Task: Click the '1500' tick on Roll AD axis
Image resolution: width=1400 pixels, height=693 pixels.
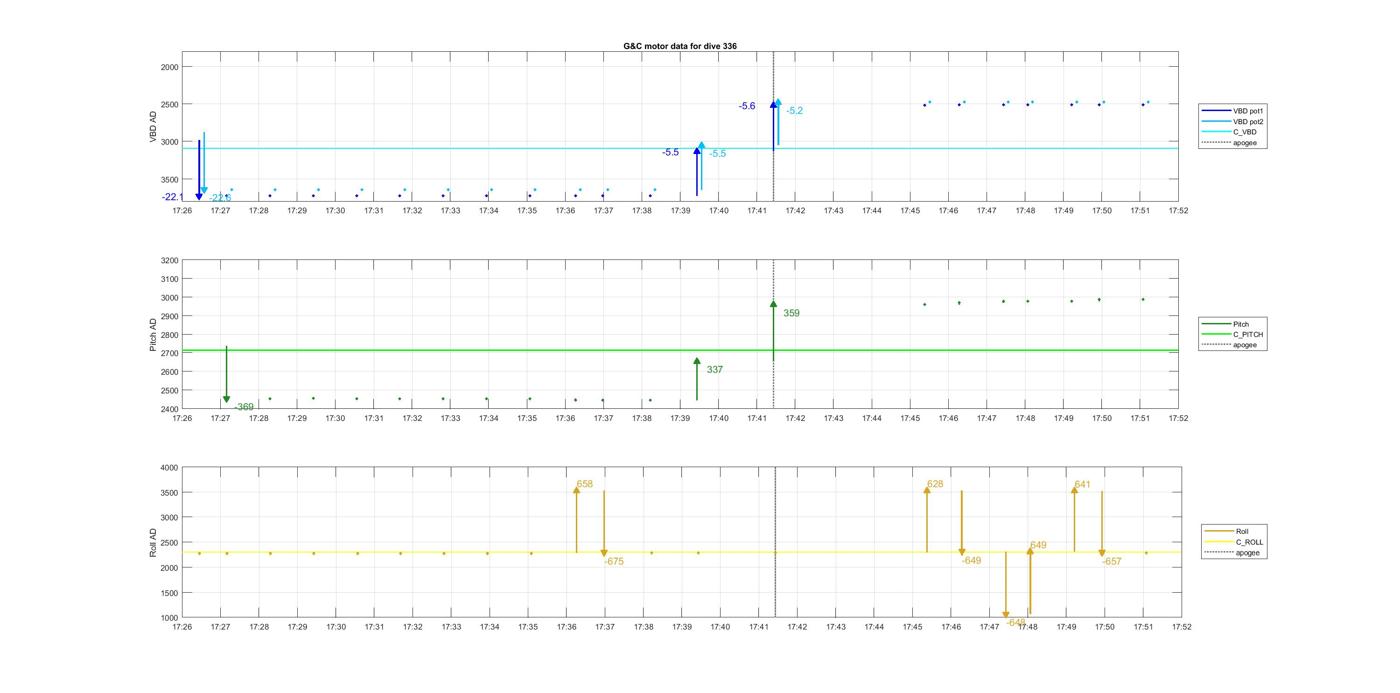Action: click(169, 593)
